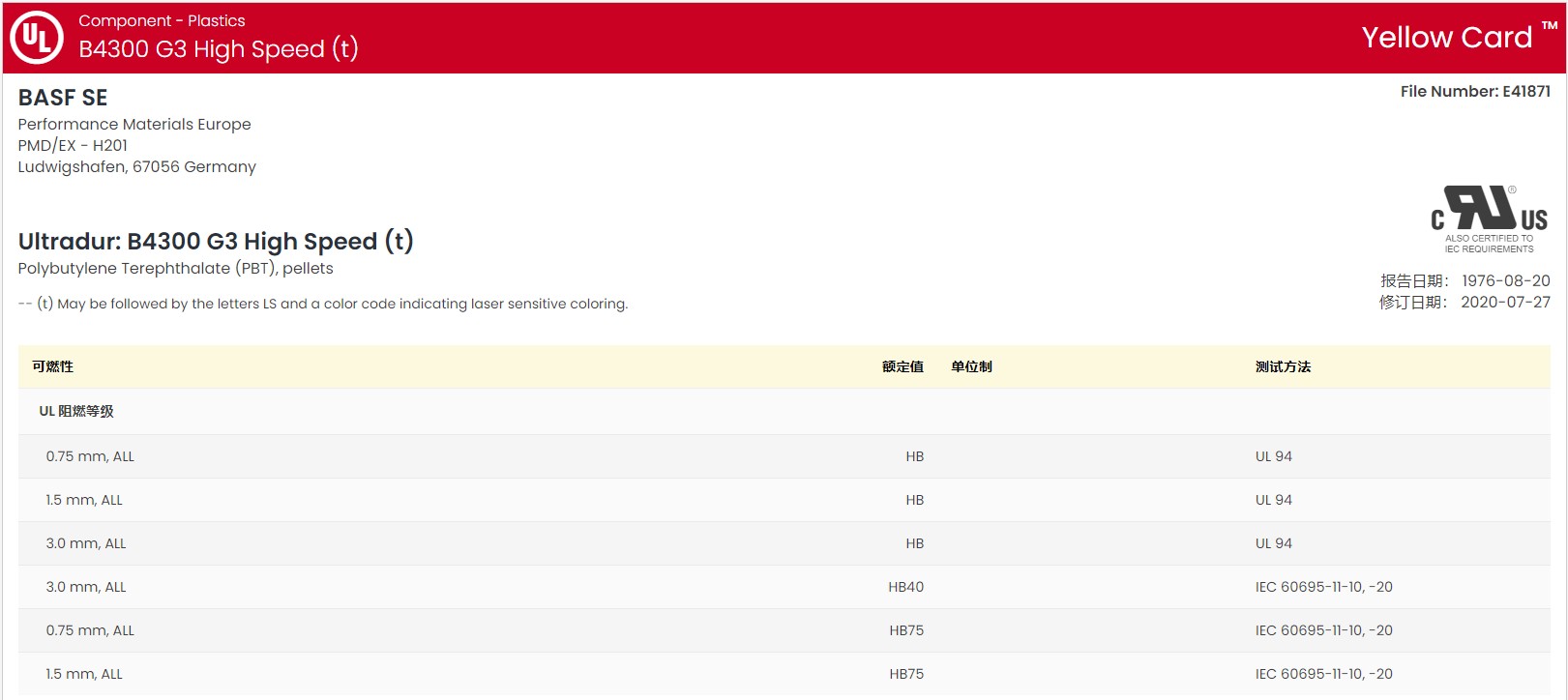Click the 测试方法 column header

click(1283, 367)
